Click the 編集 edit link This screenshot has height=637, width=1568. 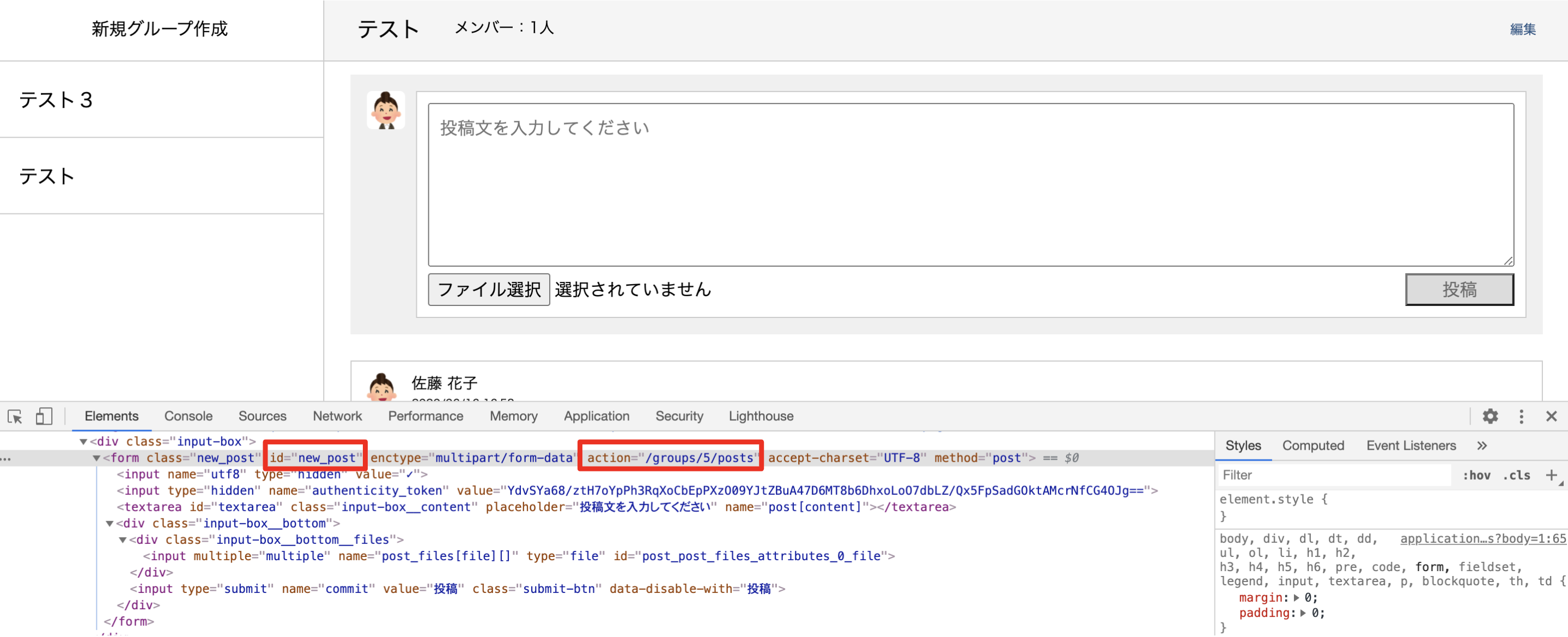[1522, 29]
